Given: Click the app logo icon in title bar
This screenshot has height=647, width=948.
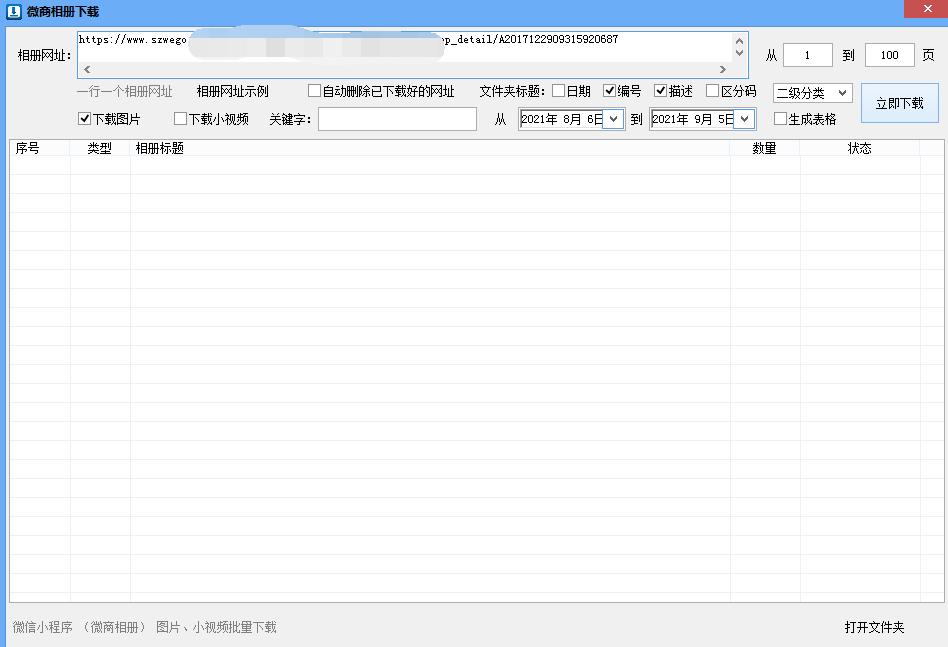Looking at the screenshot, I should [x=13, y=9].
